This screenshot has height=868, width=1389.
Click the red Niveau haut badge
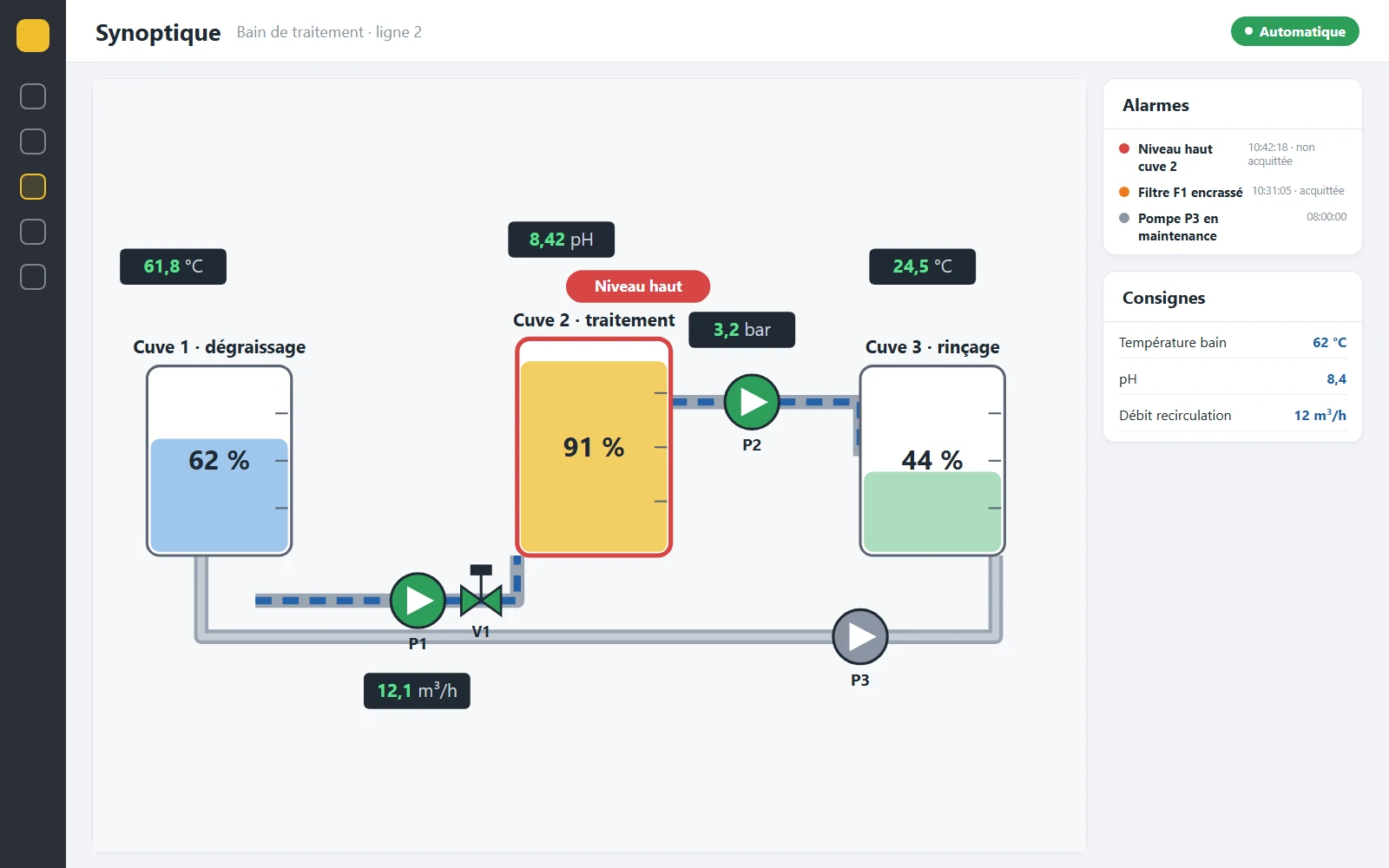638,286
